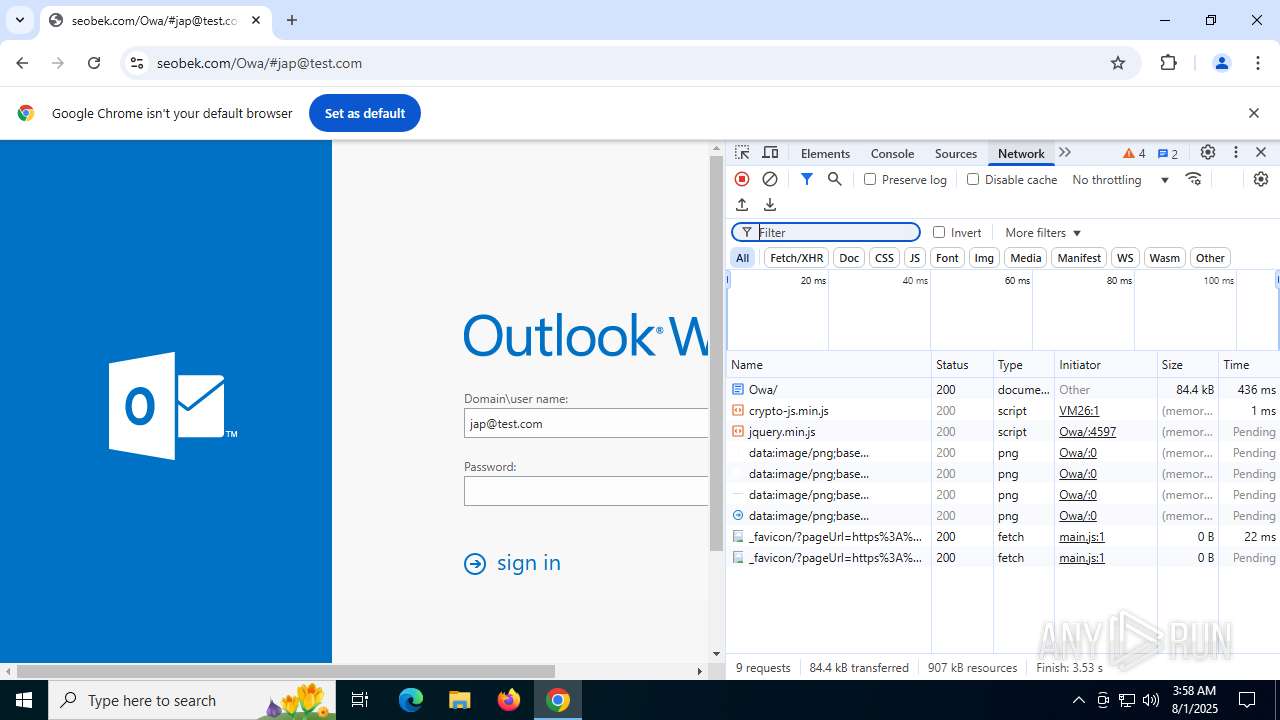Open DevTools settings gear
1280x720 pixels.
(1208, 153)
